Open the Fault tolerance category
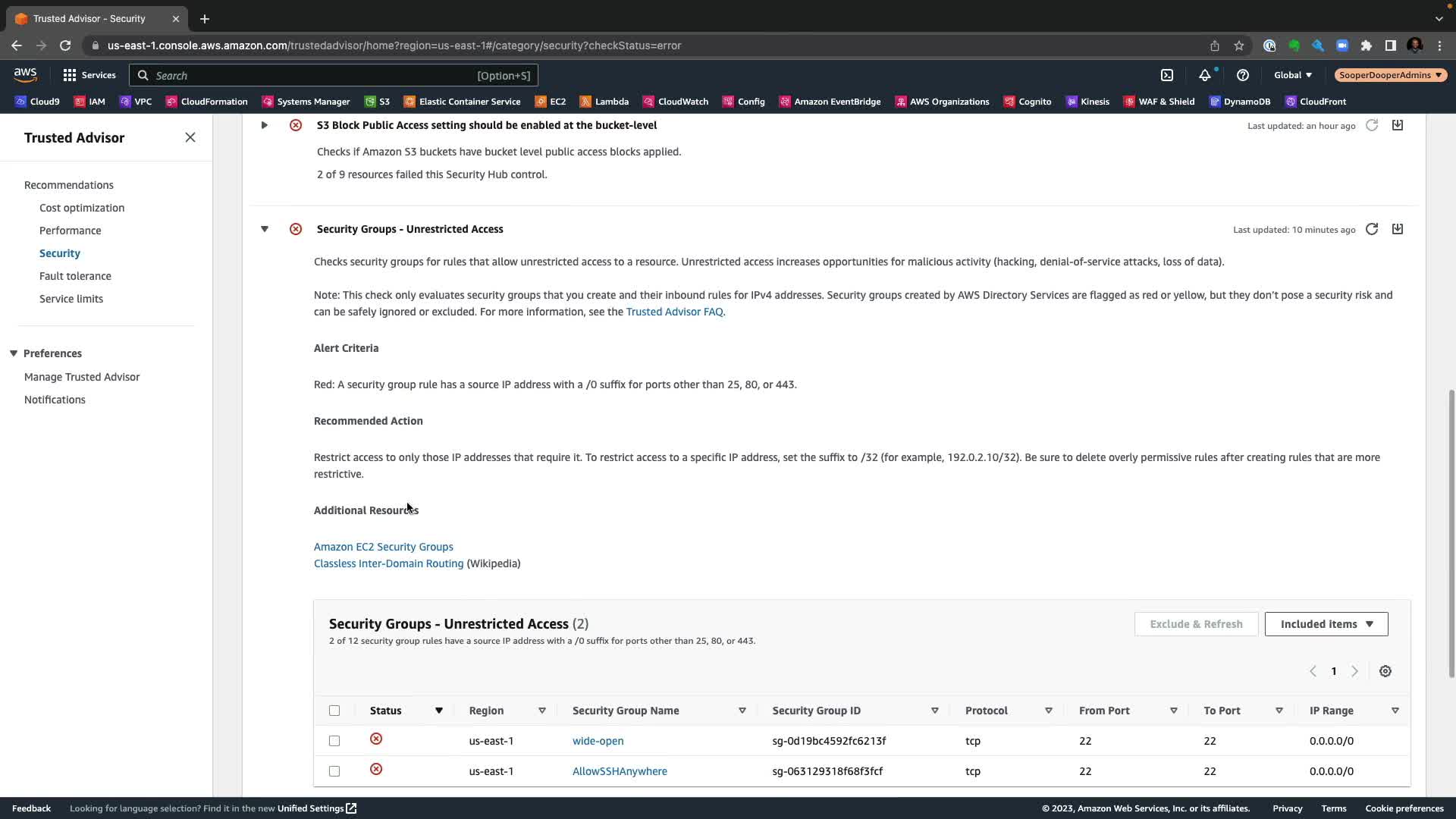 (75, 276)
